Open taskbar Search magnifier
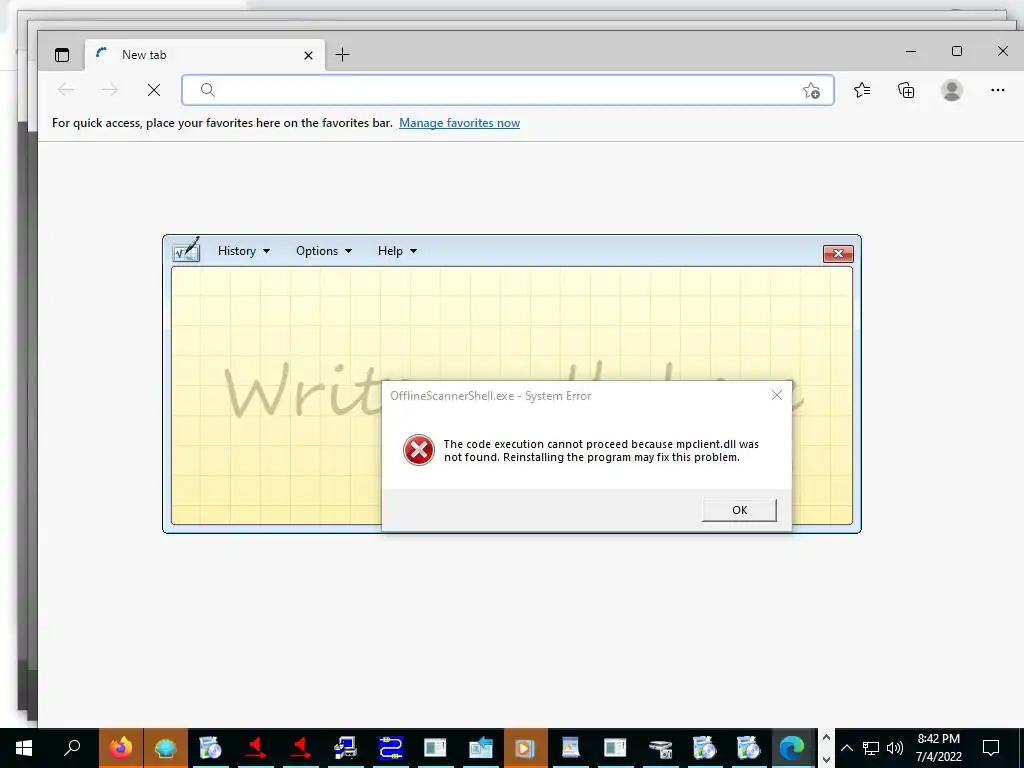This screenshot has width=1024, height=768. [72, 748]
